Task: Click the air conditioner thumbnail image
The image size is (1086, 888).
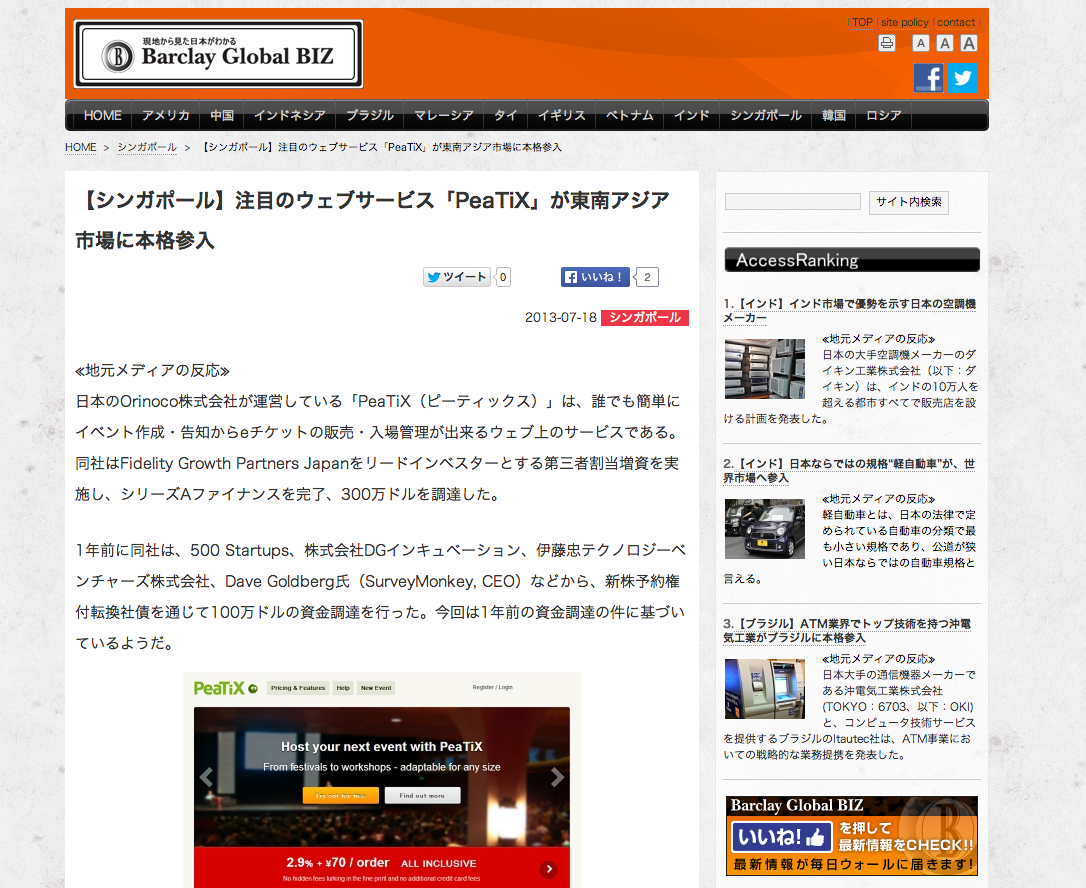Action: 765,368
